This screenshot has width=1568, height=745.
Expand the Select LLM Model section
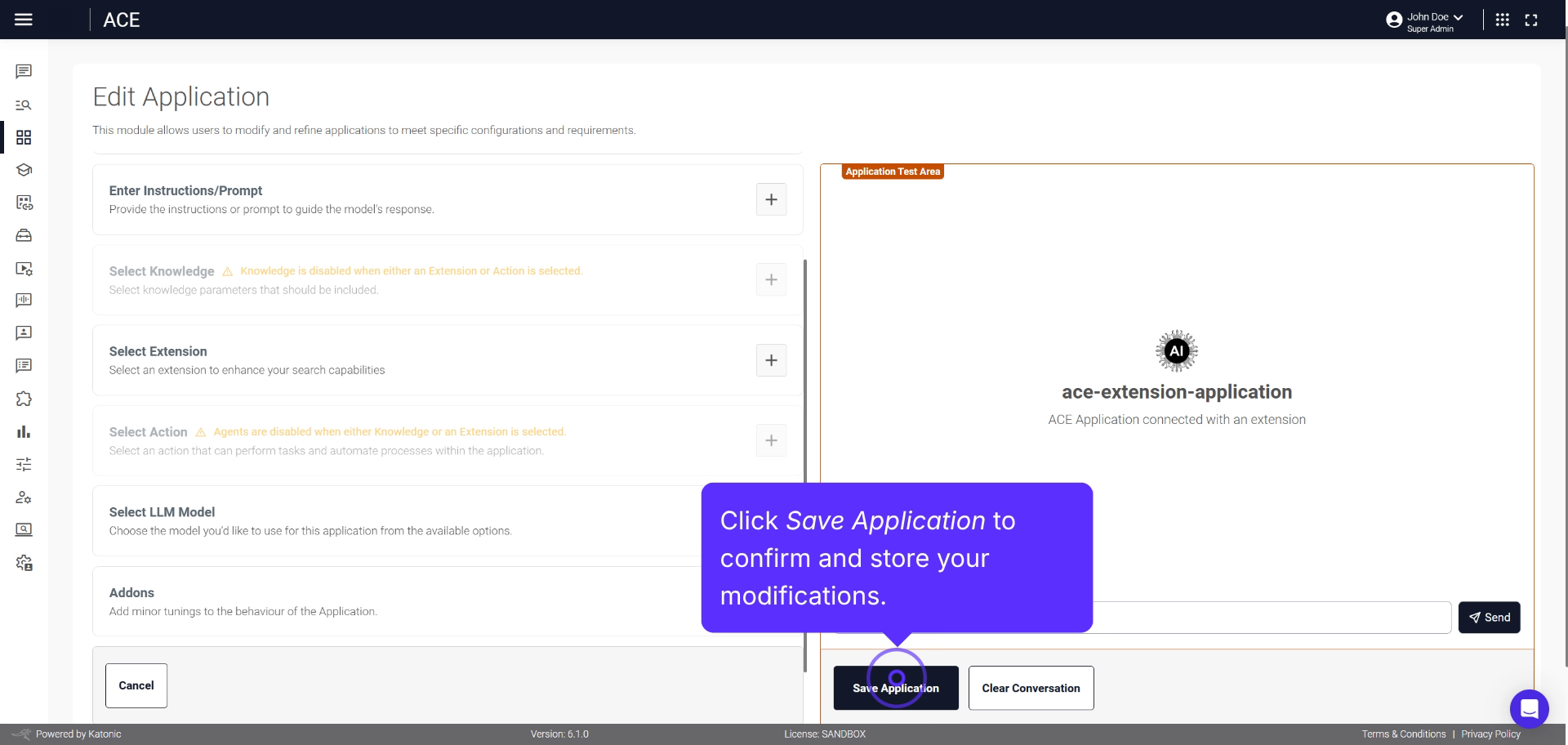pos(771,520)
